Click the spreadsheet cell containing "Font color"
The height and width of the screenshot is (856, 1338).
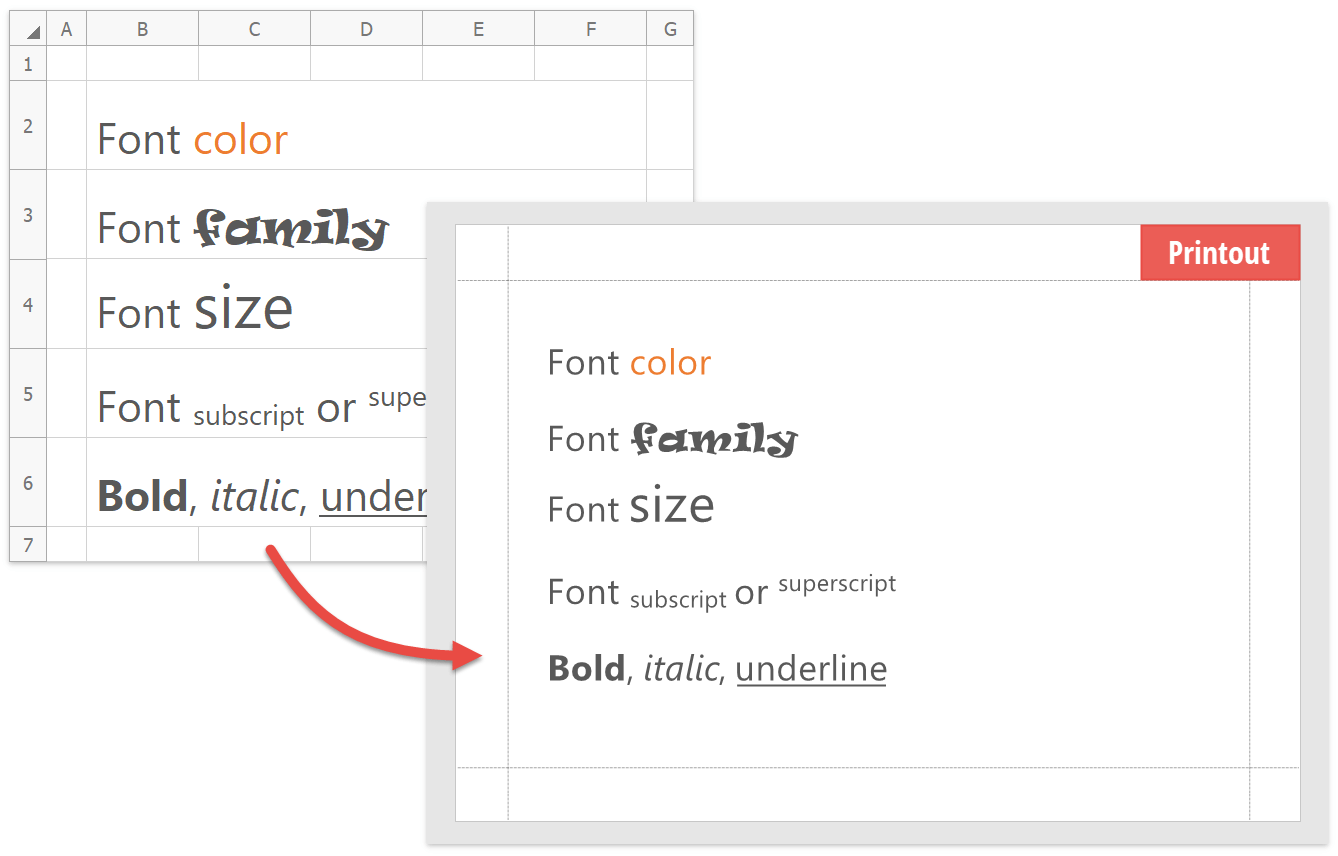coord(193,139)
